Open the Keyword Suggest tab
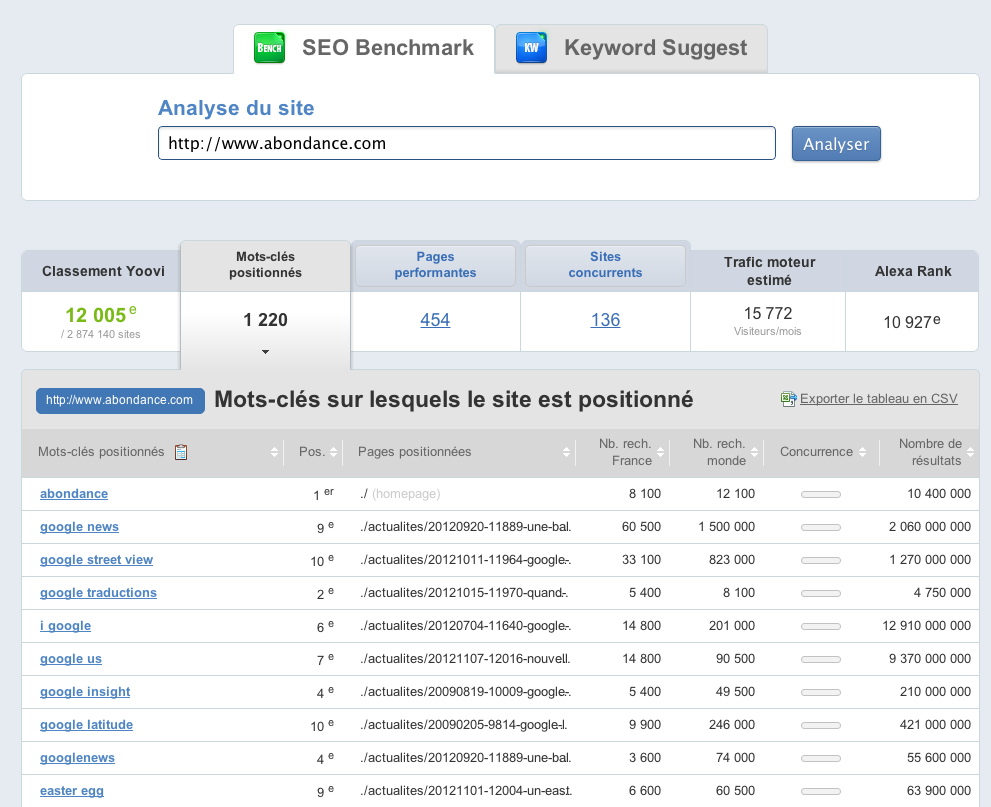Image resolution: width=991 pixels, height=807 pixels. 631,49
